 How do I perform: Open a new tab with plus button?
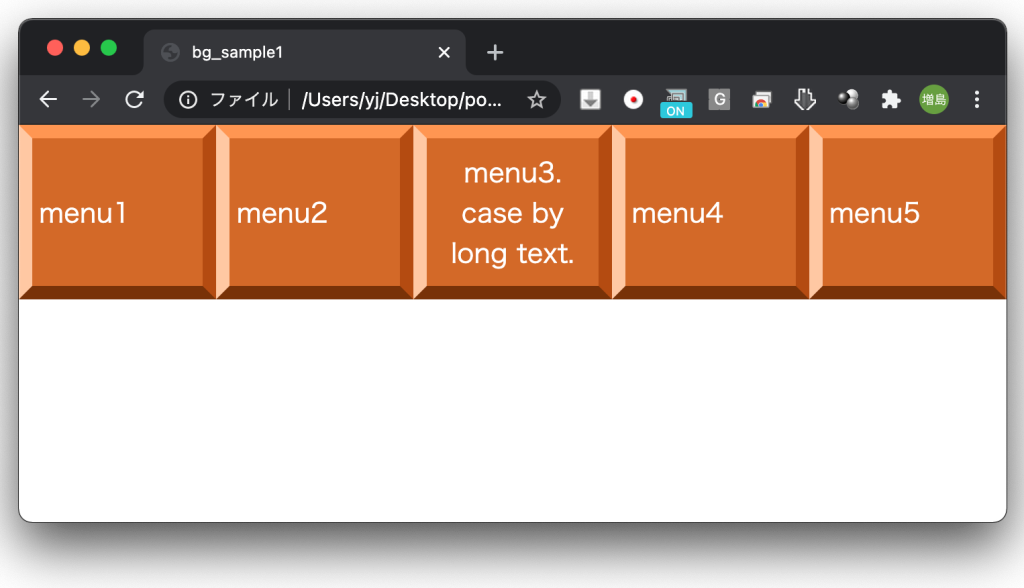(495, 52)
